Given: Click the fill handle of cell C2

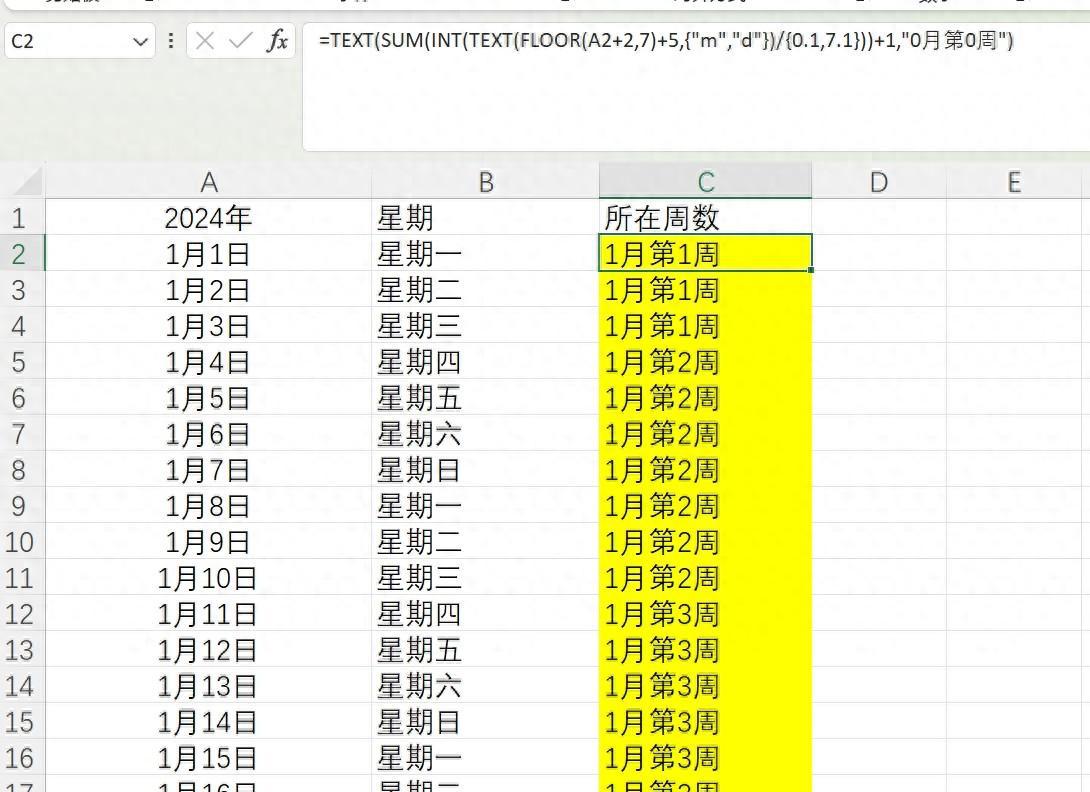Looking at the screenshot, I should 811,270.
